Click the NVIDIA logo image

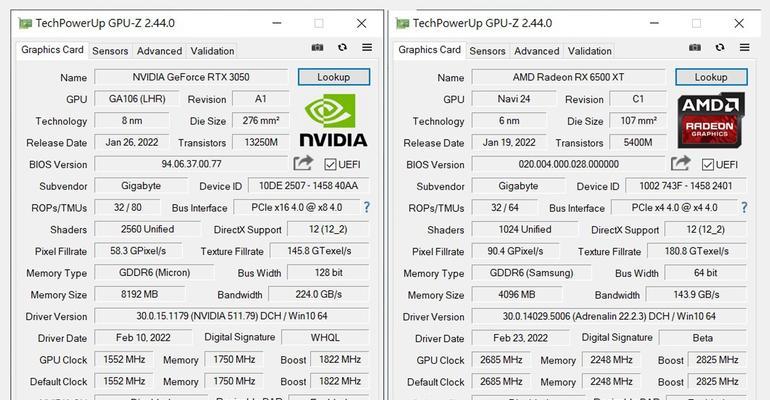[x=333, y=120]
